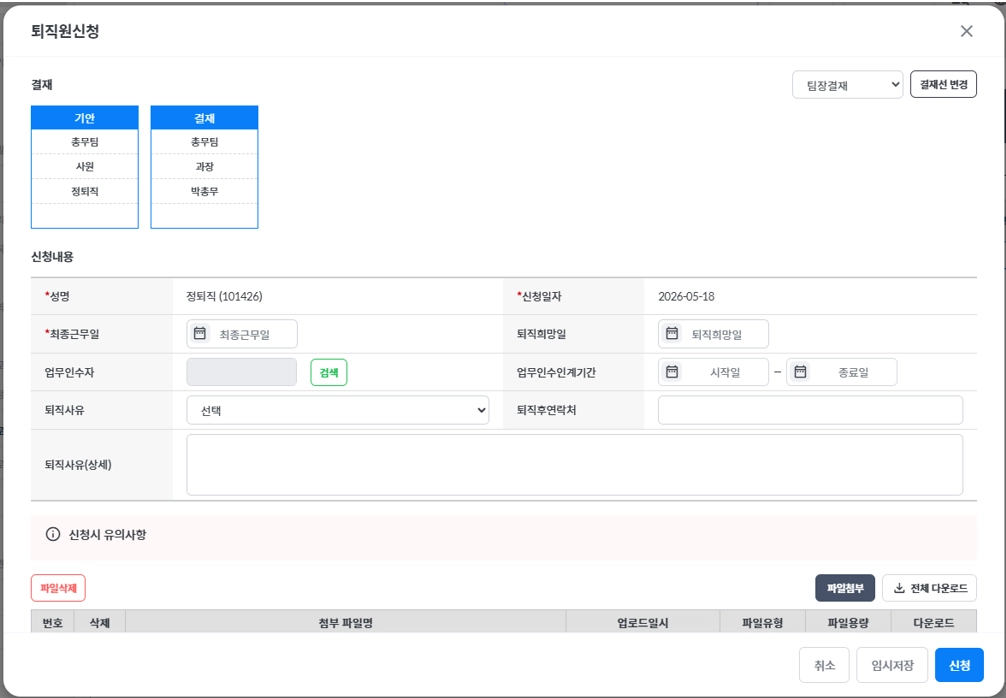The height and width of the screenshot is (698, 1006).
Task: Click the 결재선 변경 button
Action: (x=943, y=84)
